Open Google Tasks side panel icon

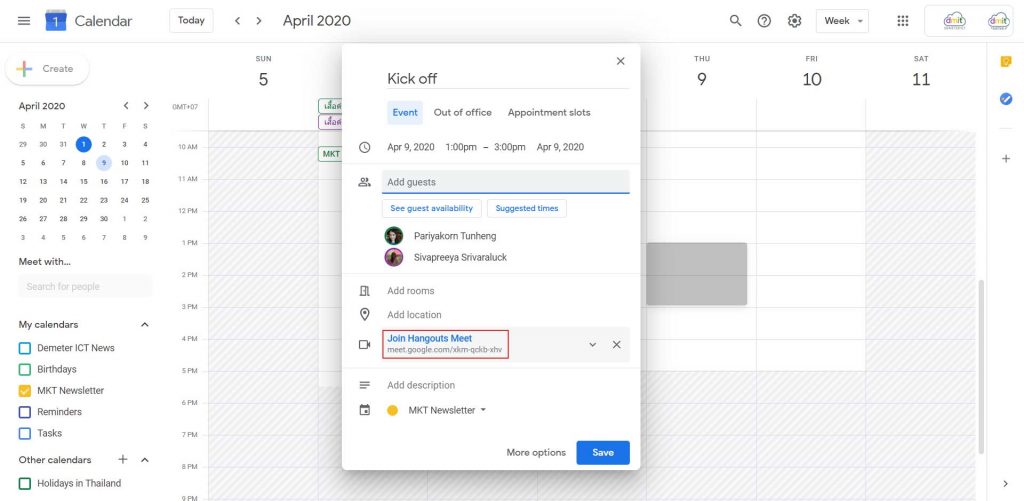pos(1006,99)
